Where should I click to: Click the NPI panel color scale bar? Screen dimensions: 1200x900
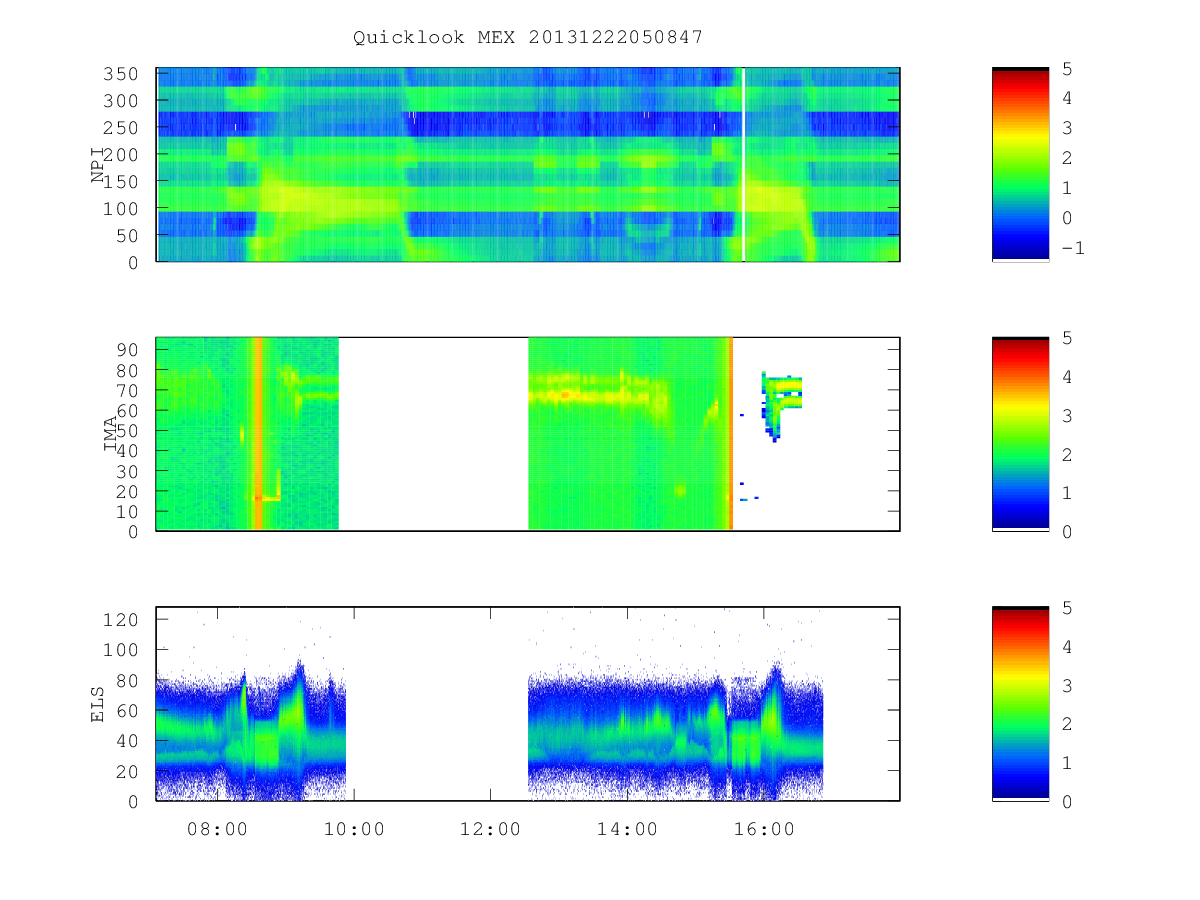[1020, 165]
